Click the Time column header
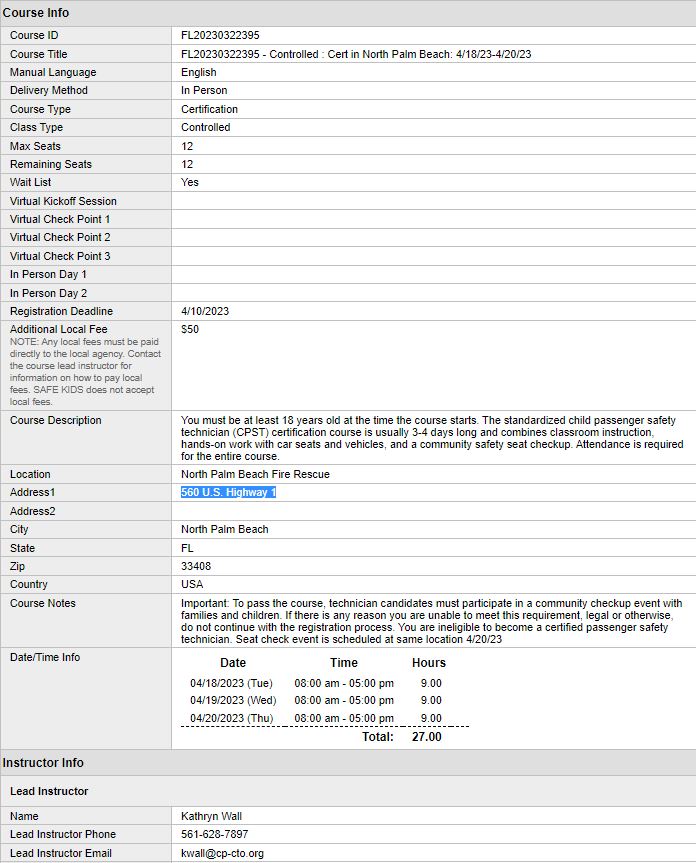Image resolution: width=696 pixels, height=863 pixels. tap(344, 663)
